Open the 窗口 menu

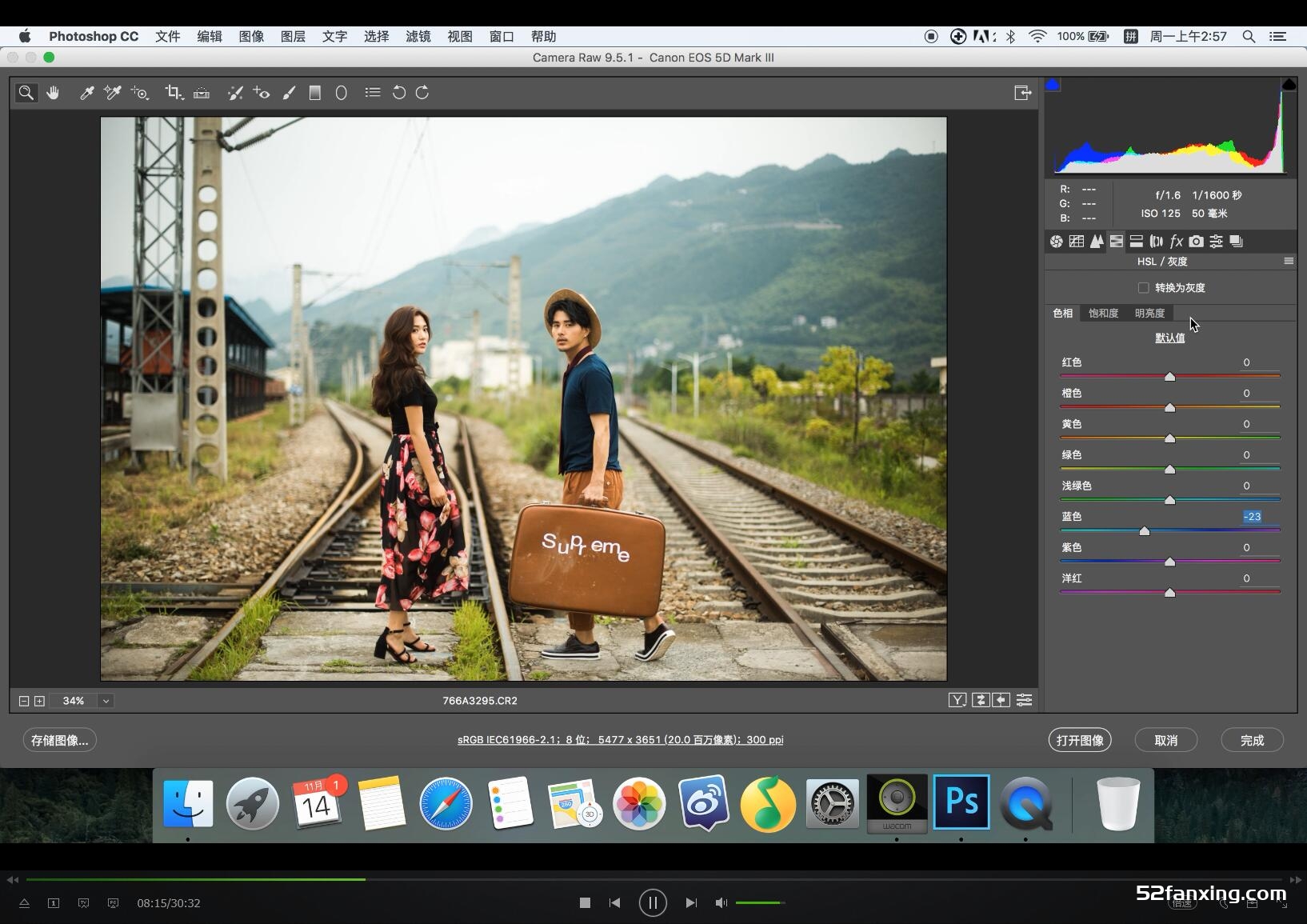(x=502, y=37)
